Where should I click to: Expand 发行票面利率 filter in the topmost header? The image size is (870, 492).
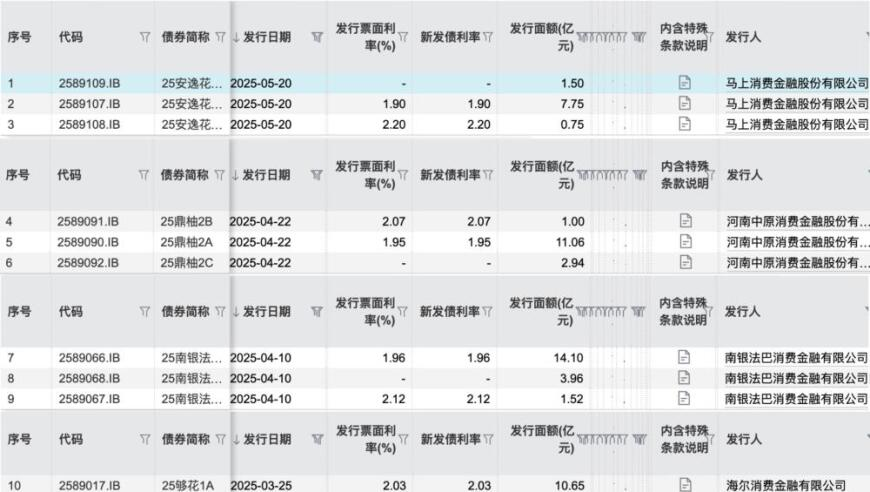point(405,37)
